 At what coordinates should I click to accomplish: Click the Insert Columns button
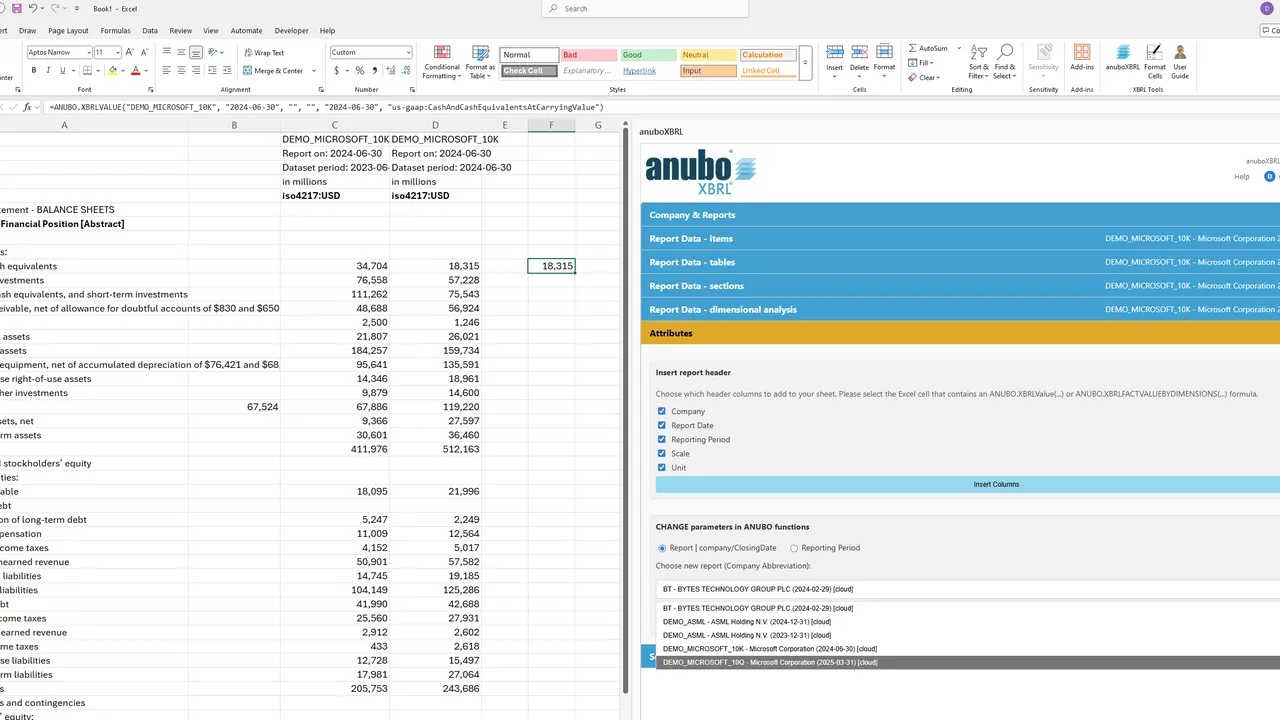[967, 484]
